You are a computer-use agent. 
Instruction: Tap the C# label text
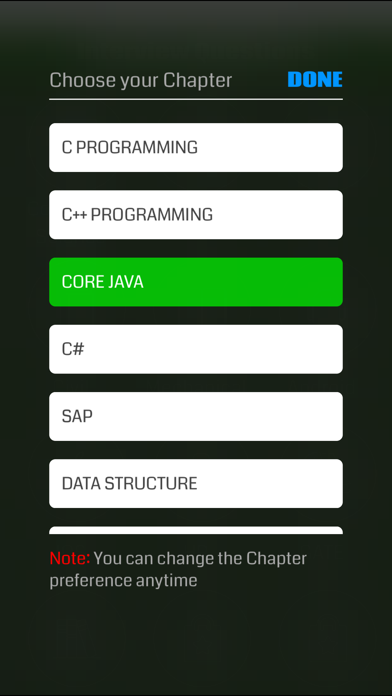pos(73,349)
